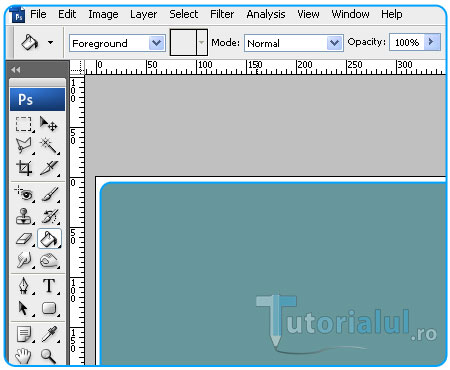Open the tool preset picker arrow
The image size is (450, 370).
coord(50,43)
